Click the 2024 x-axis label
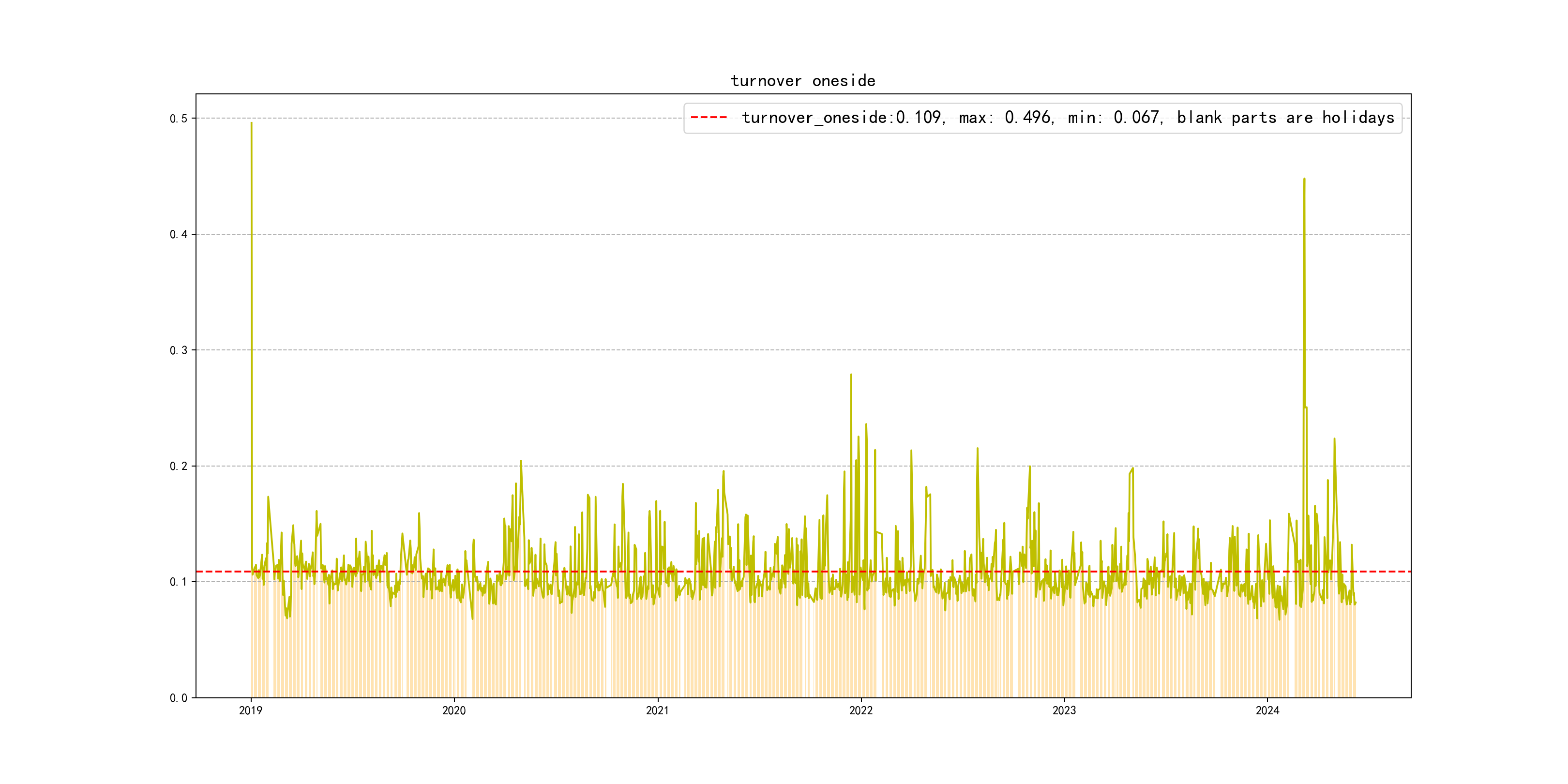Screen dimensions: 1568x784 1267,710
